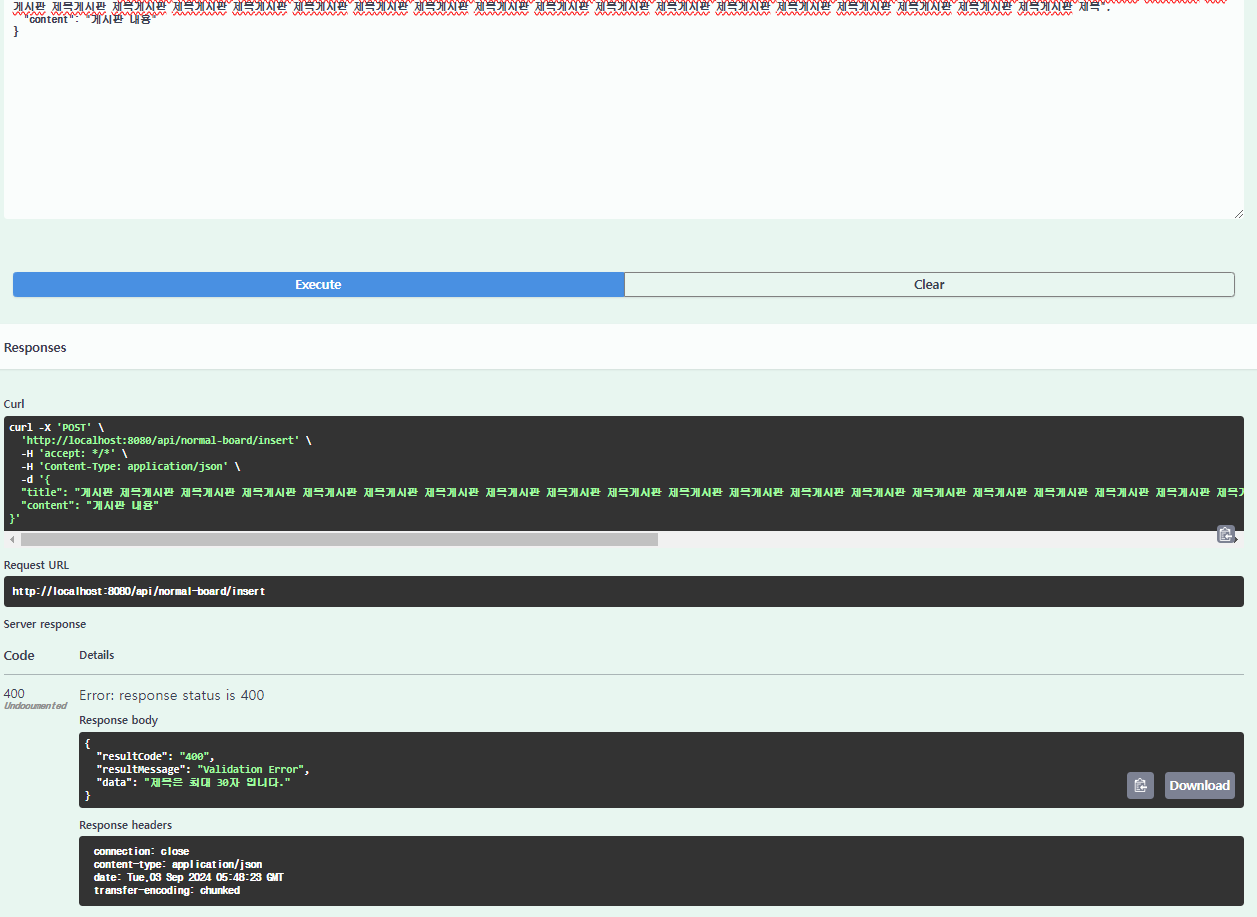Click the "curl -X 'POST'" line
1257x917 pixels.
pyautogui.click(x=57, y=427)
